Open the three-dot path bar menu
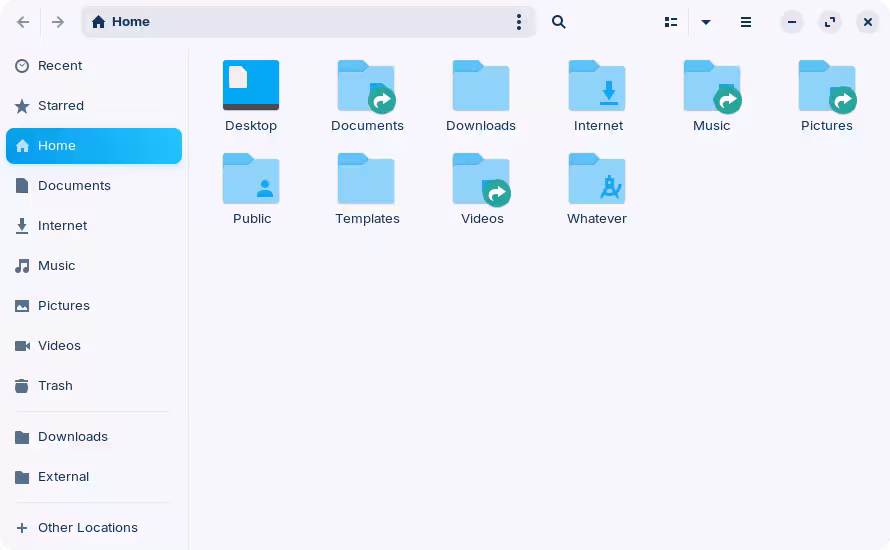Image resolution: width=890 pixels, height=550 pixels. tap(518, 22)
